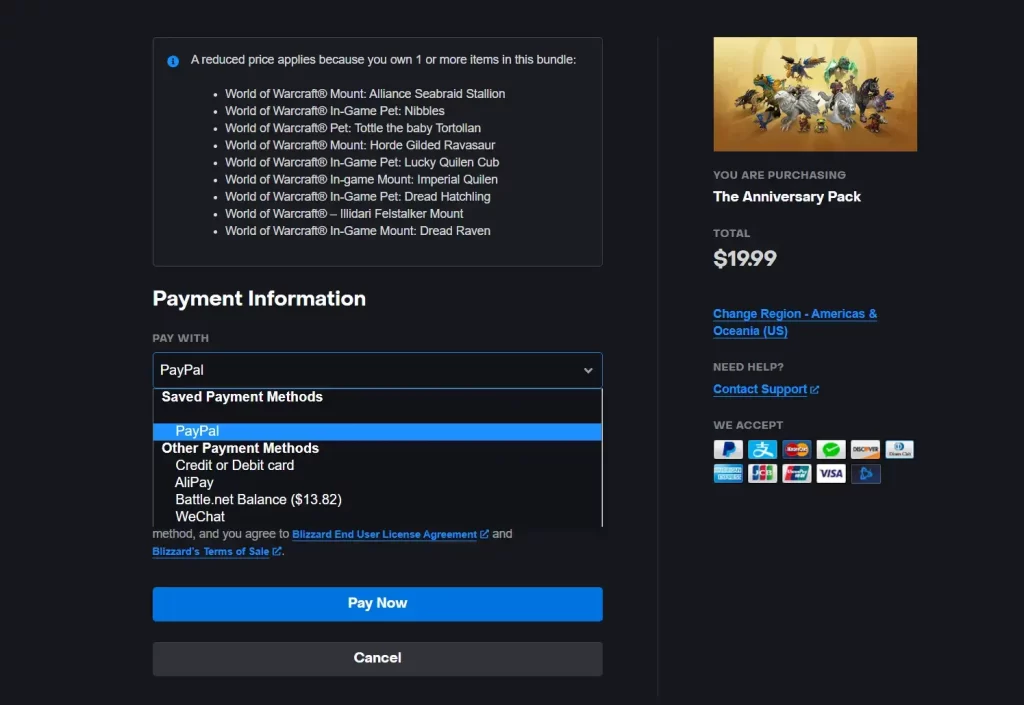
Task: Click the Battle.net Balance logo icon
Action: pos(865,474)
